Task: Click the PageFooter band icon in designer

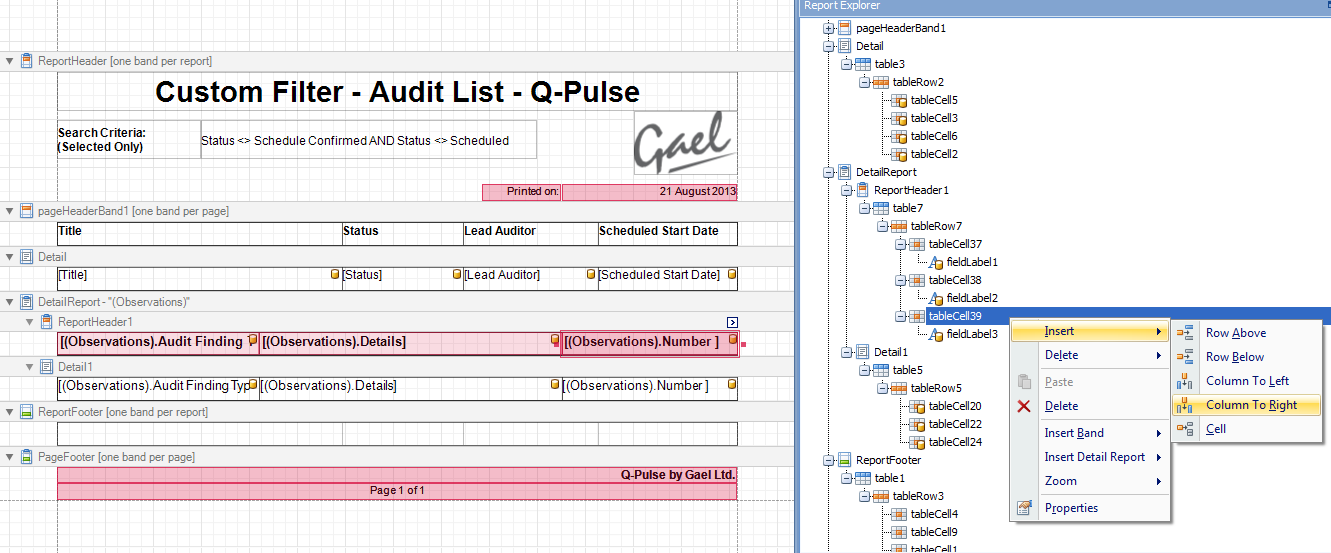Action: (x=27, y=457)
